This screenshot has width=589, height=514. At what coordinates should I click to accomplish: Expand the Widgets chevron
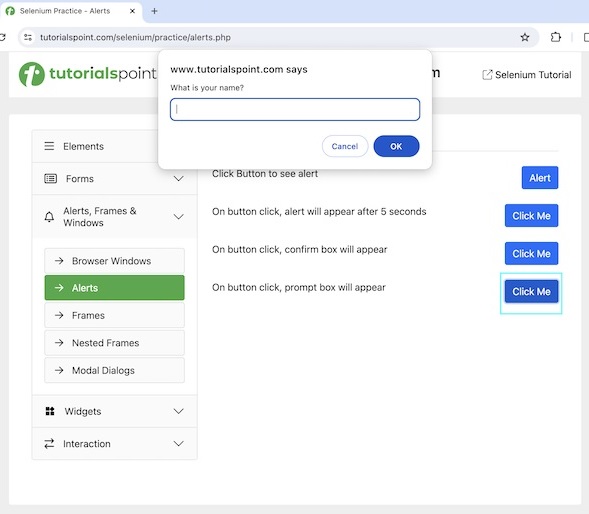pyautogui.click(x=178, y=411)
